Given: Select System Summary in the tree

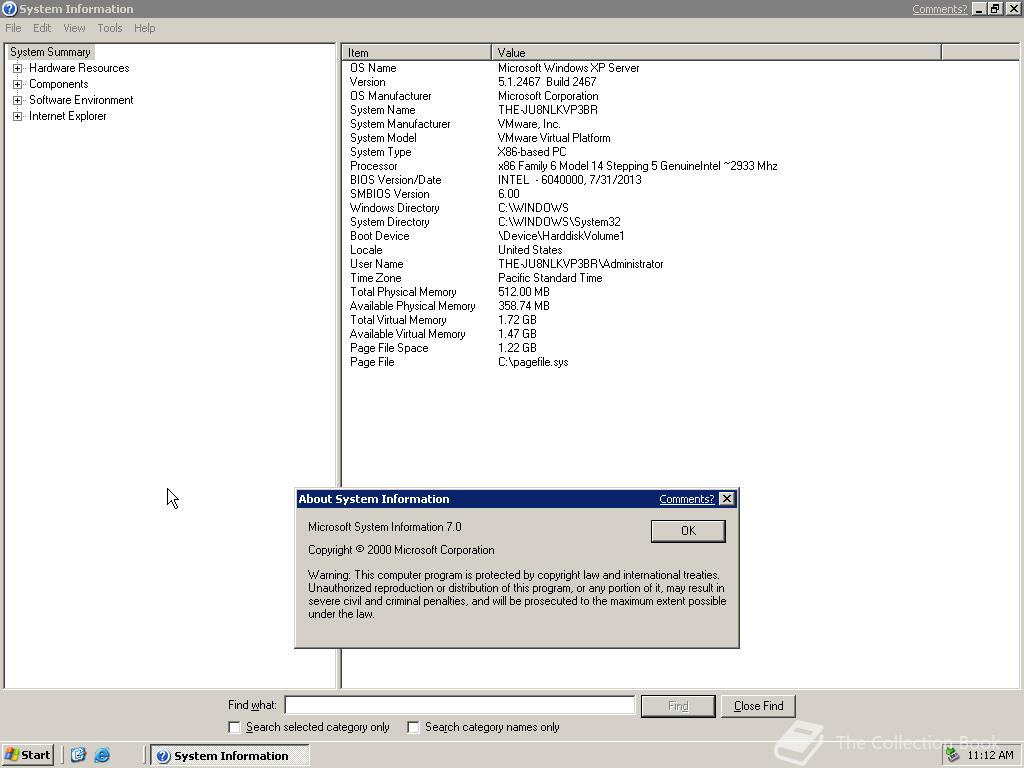Looking at the screenshot, I should pos(50,52).
